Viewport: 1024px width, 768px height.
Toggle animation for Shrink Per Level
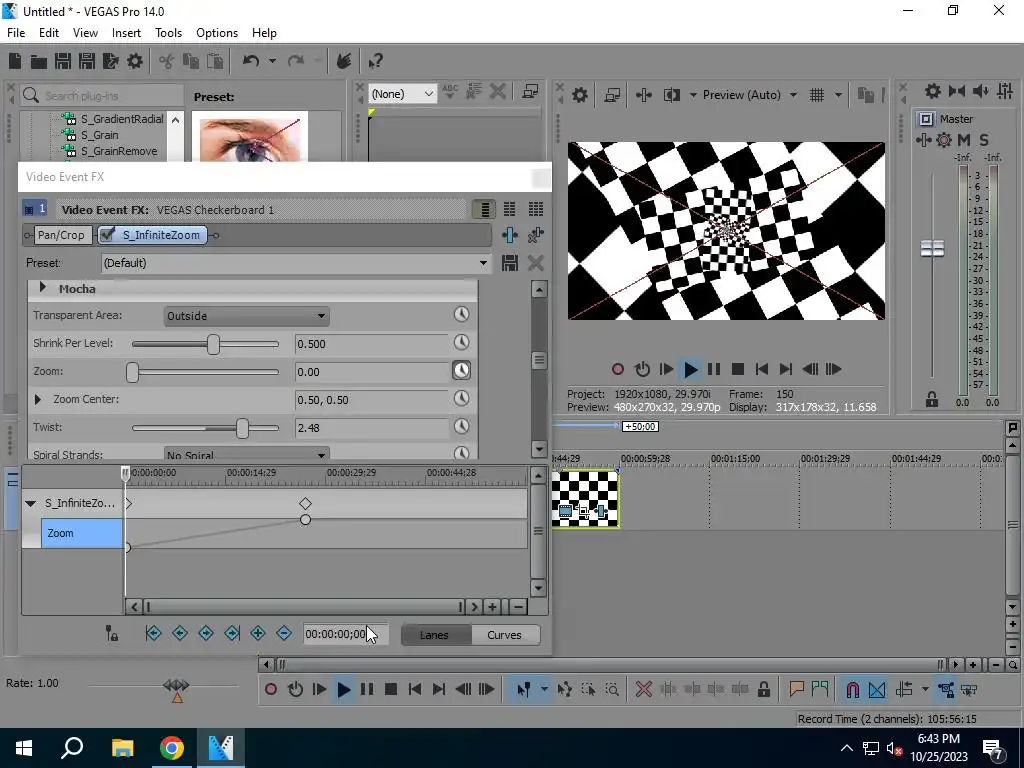(x=461, y=343)
